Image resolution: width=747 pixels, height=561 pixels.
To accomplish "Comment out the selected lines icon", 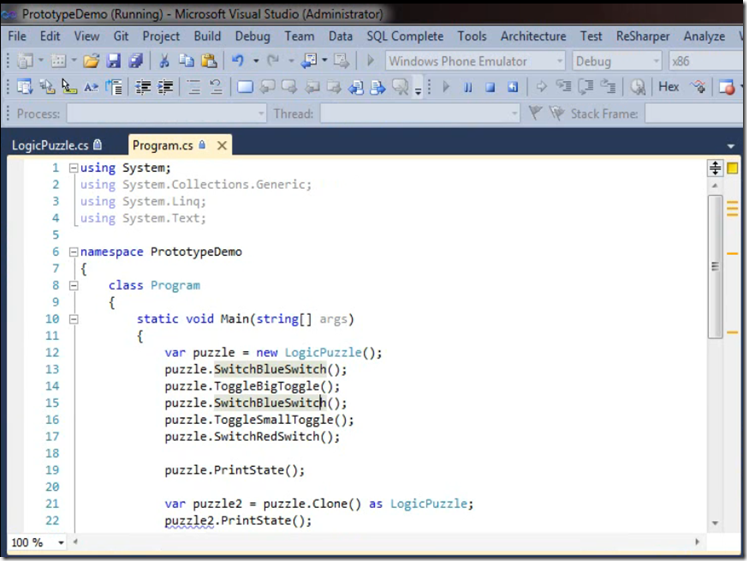I will [194, 87].
